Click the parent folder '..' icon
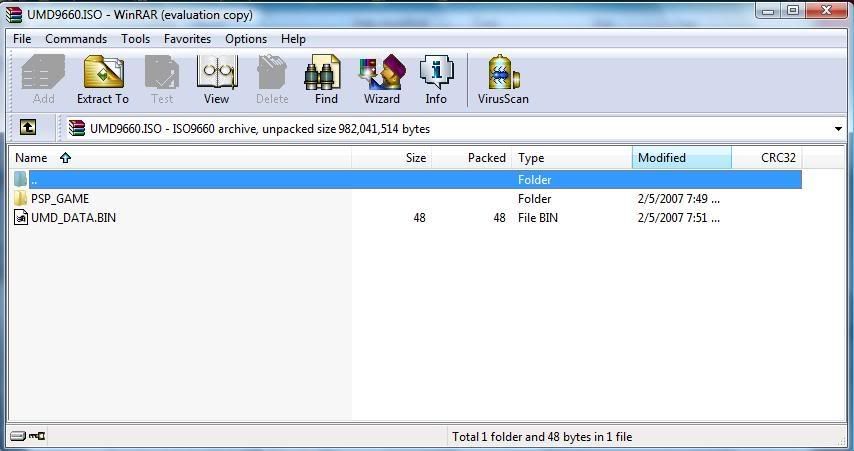The width and height of the screenshot is (854, 451). tap(21, 179)
